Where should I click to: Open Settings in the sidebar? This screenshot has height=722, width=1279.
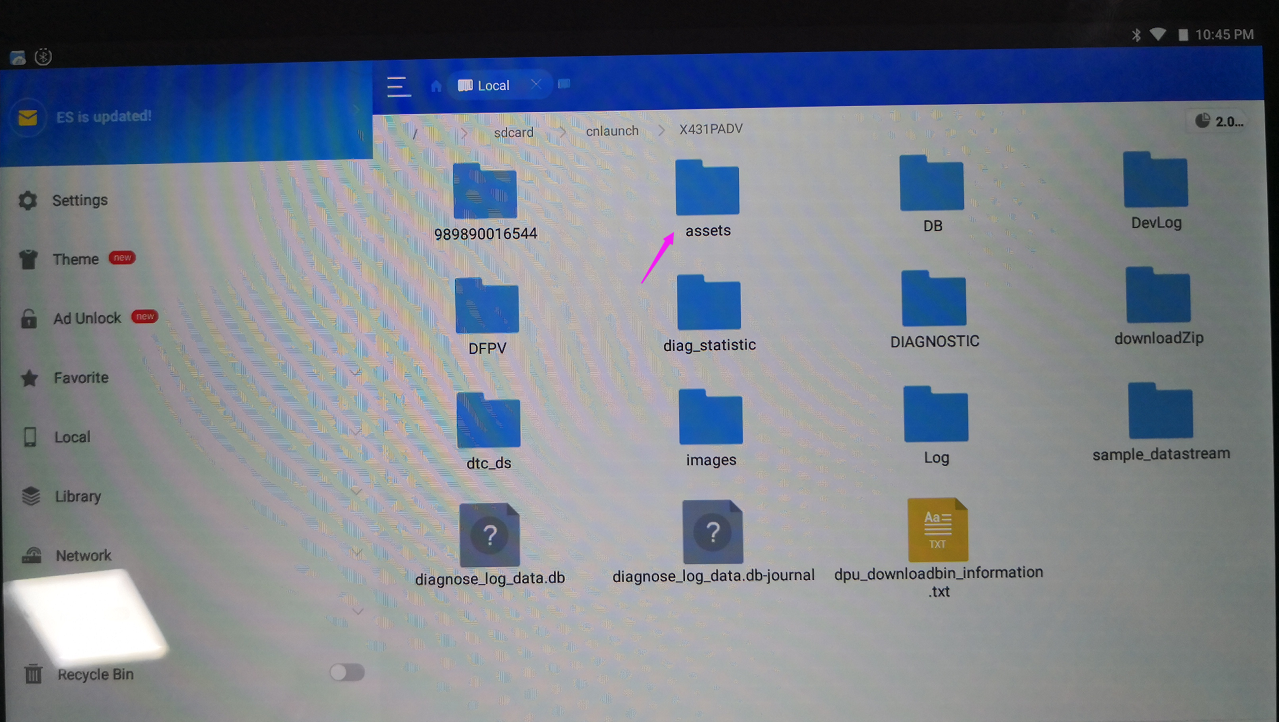(79, 200)
